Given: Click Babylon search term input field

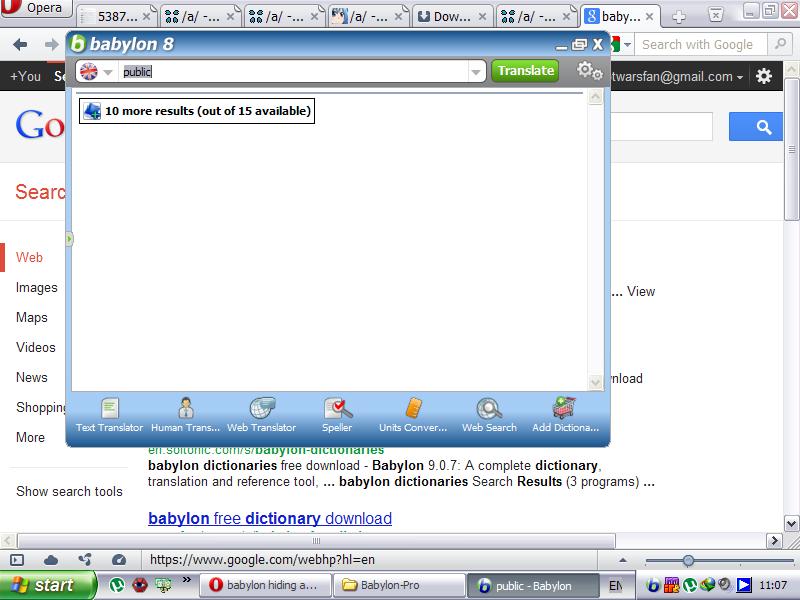Looking at the screenshot, I should point(293,71).
